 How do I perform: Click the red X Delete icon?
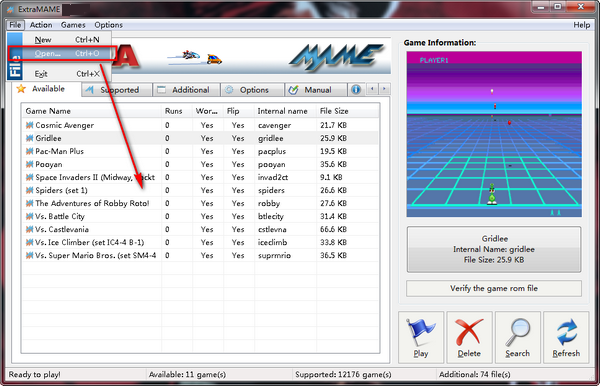pos(469,332)
